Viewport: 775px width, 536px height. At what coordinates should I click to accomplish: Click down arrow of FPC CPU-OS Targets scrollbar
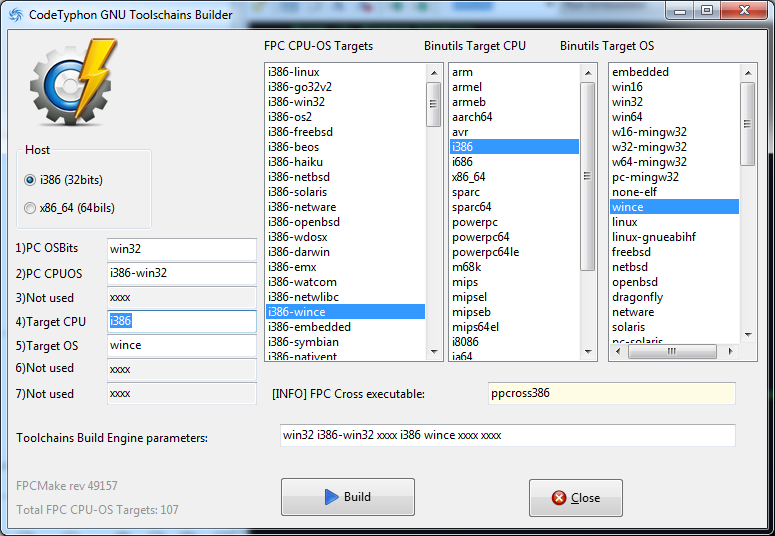434,352
